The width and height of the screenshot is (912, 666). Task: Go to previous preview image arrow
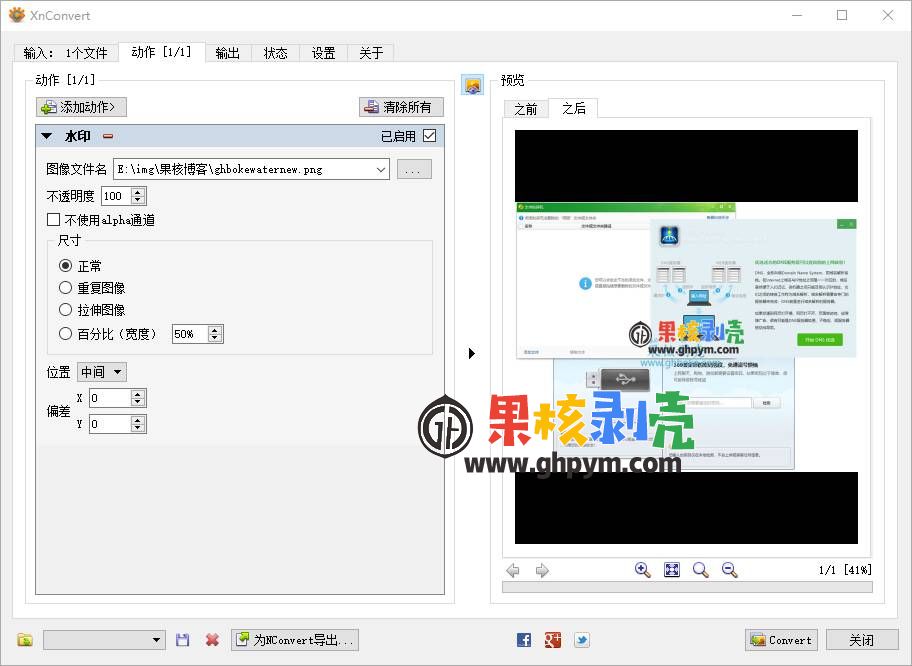pyautogui.click(x=512, y=571)
